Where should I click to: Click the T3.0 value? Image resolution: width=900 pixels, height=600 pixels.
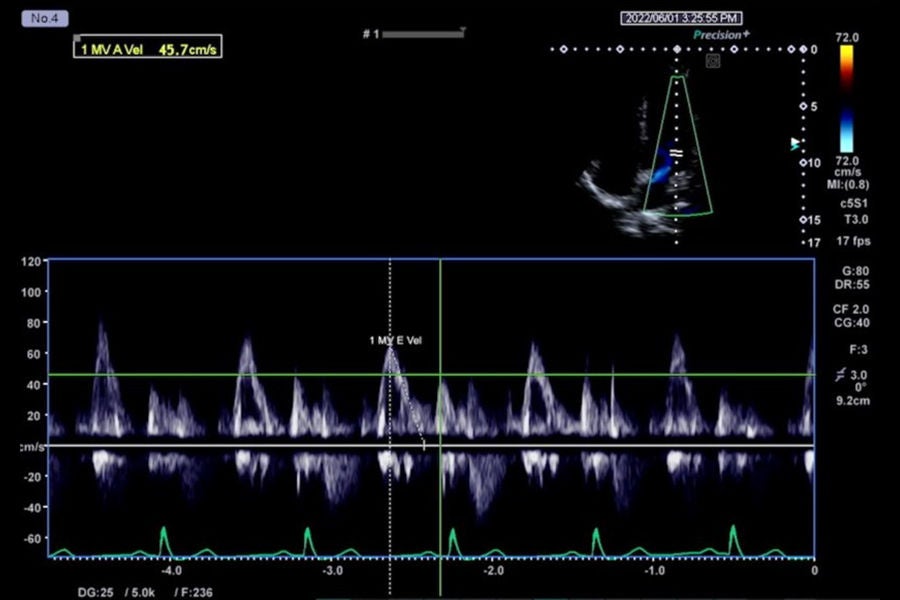(x=856, y=219)
